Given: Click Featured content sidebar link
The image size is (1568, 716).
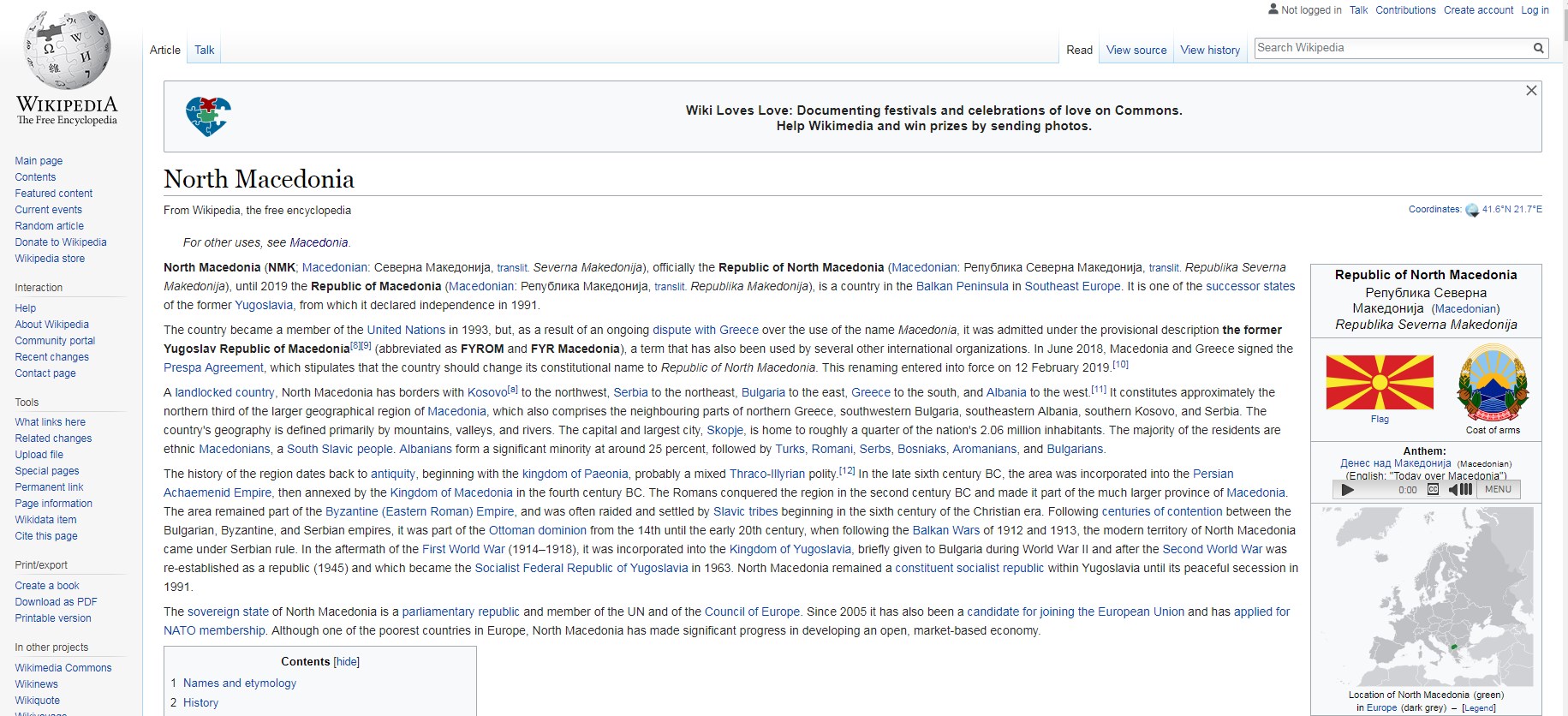Looking at the screenshot, I should click(x=54, y=193).
